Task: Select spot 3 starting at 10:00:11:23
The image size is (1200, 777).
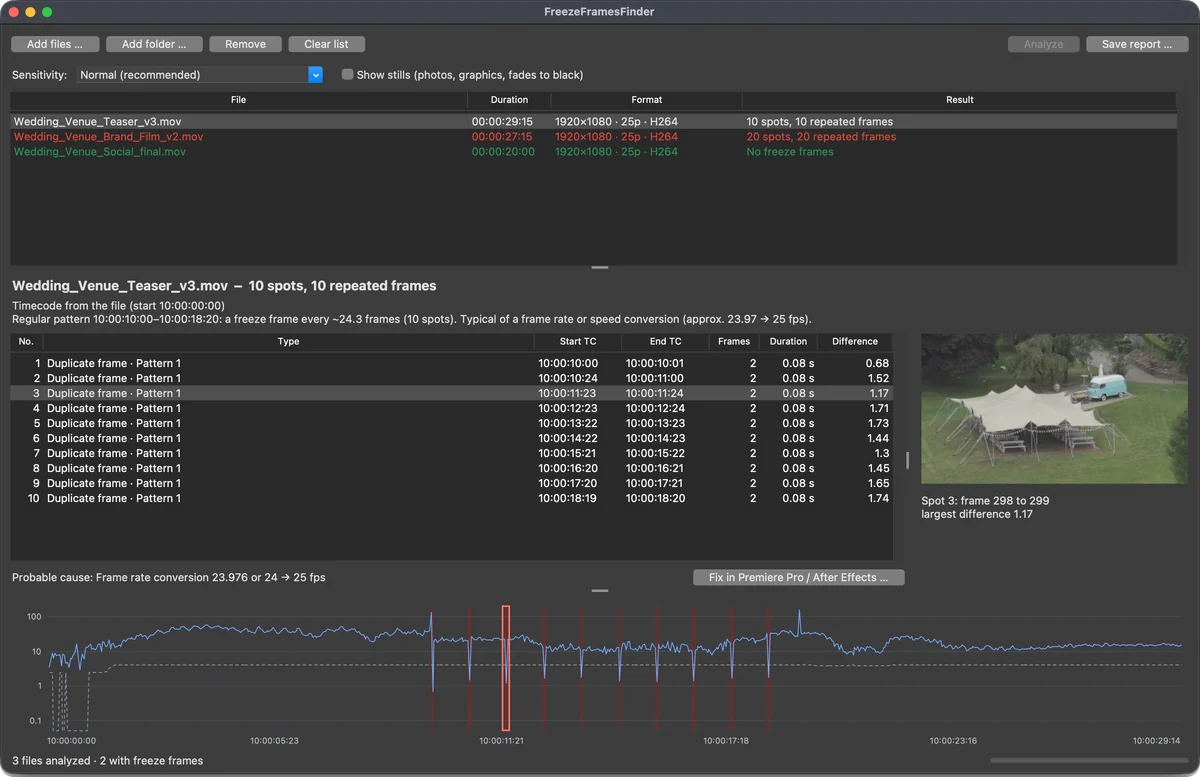Action: tap(451, 393)
